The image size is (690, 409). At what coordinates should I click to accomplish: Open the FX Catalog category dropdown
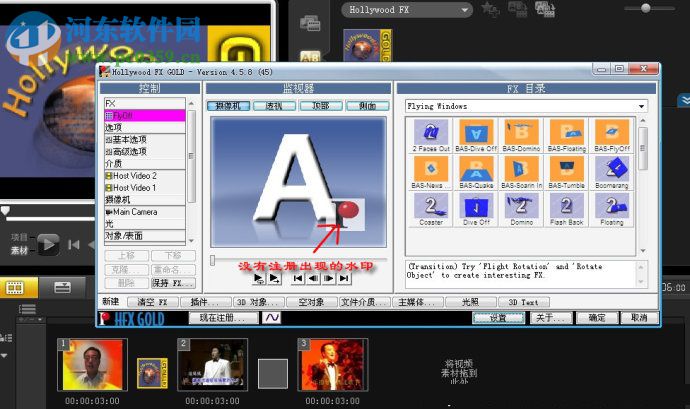[641, 106]
